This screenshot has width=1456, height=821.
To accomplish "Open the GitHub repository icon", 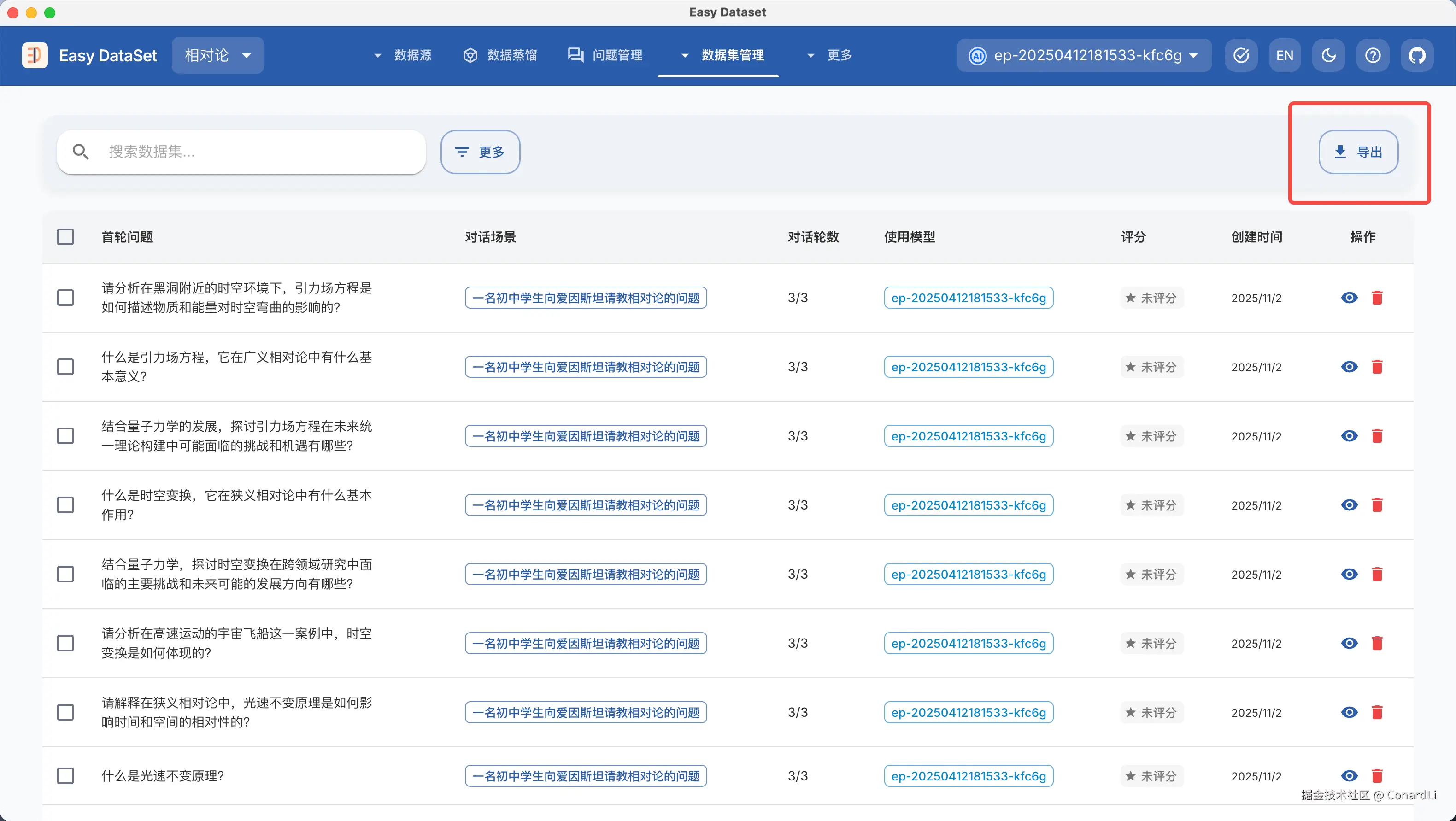I will point(1416,55).
